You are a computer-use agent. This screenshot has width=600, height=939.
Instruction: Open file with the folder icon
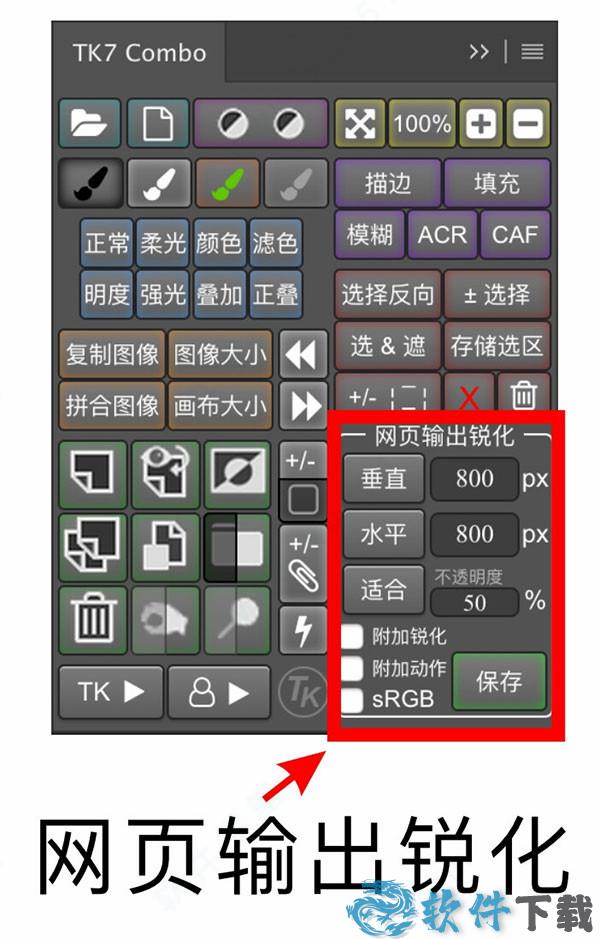tap(90, 123)
